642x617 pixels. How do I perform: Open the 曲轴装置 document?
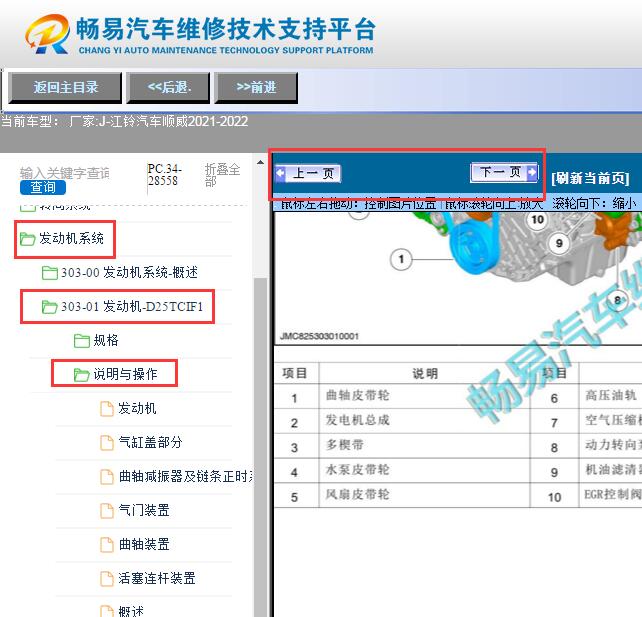click(x=144, y=544)
